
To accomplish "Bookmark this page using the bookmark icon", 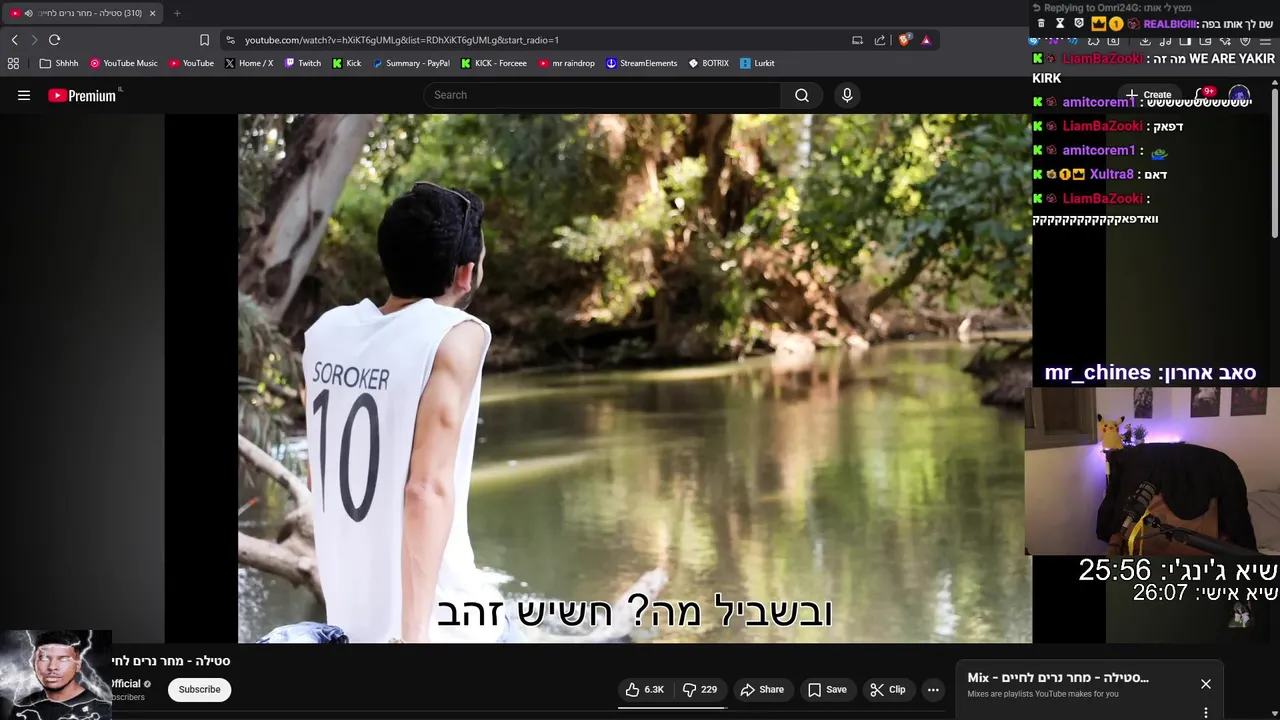I will pyautogui.click(x=204, y=40).
